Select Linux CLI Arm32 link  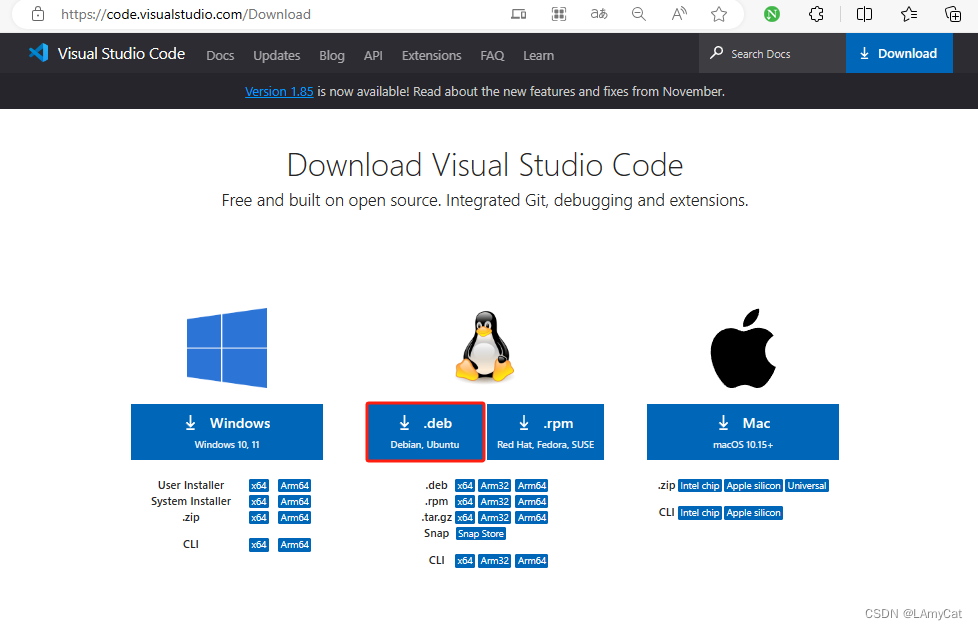495,561
